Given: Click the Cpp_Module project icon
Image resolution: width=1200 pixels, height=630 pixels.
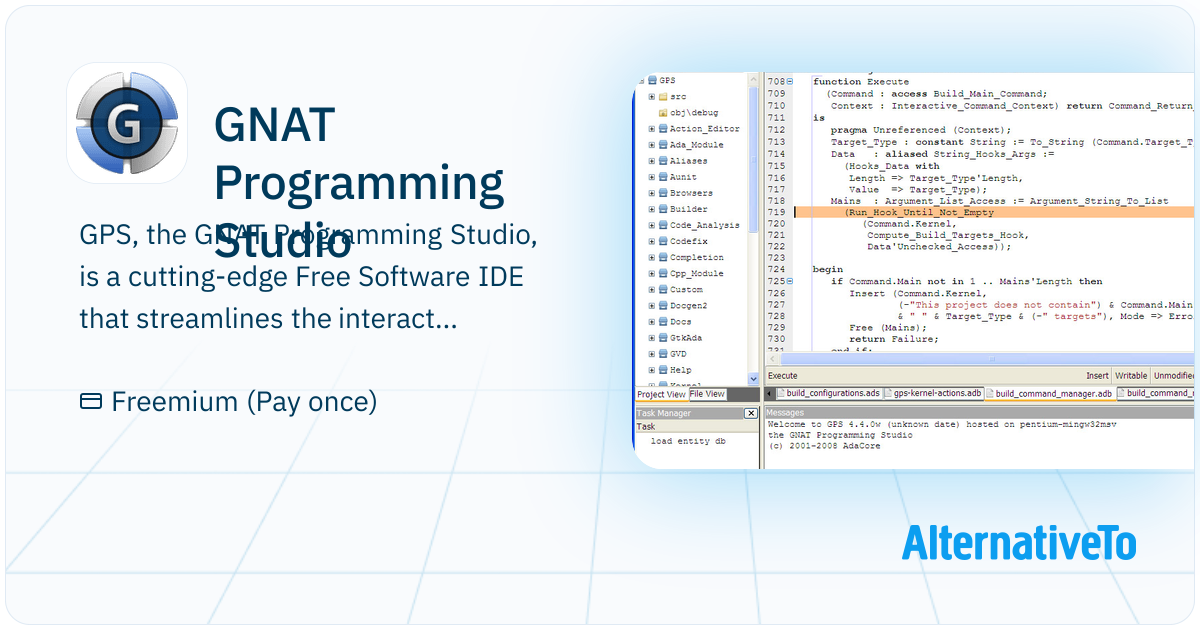Looking at the screenshot, I should [663, 273].
